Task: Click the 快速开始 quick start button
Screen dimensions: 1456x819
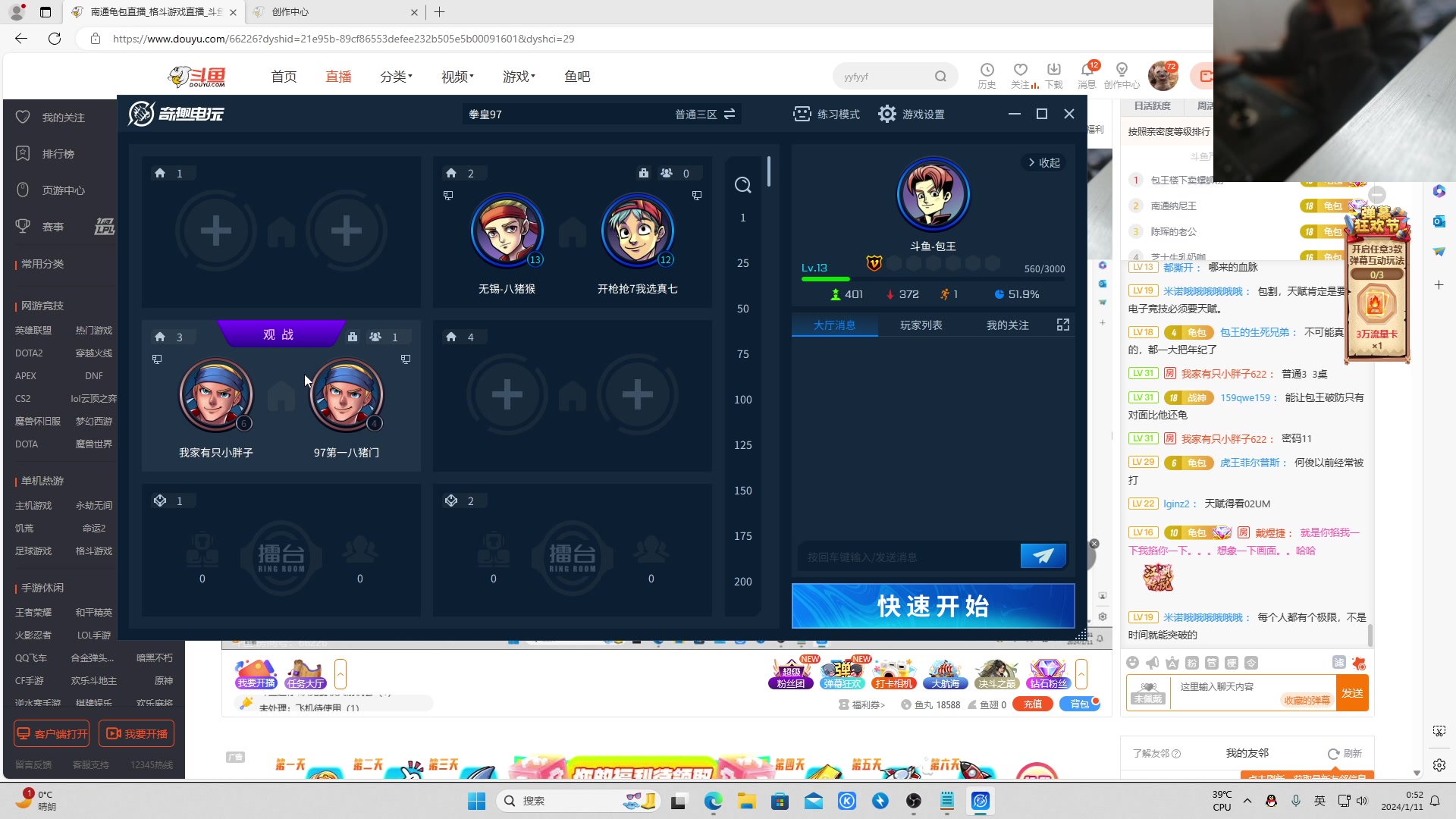Action: pos(933,606)
